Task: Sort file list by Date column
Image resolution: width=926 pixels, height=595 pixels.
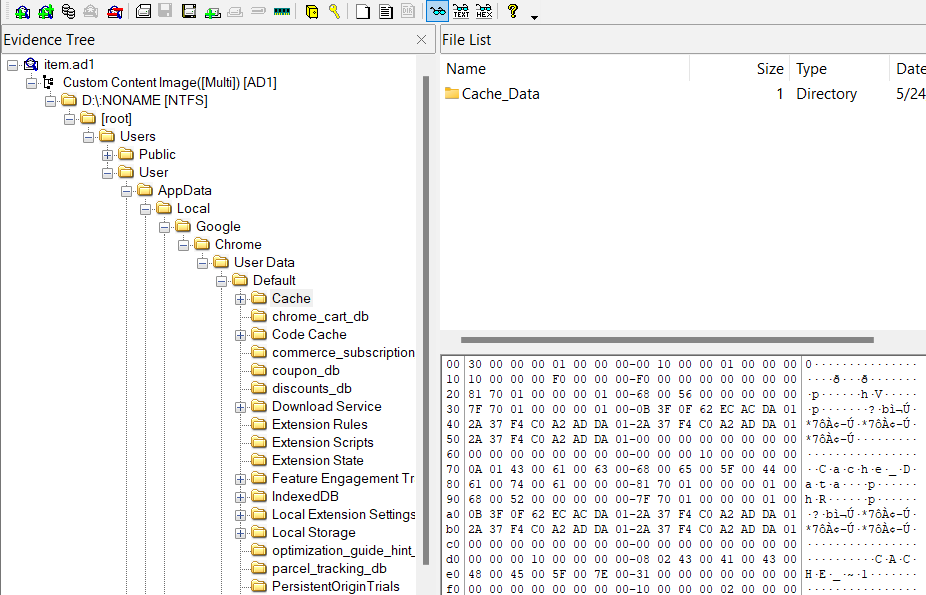Action: pos(908,69)
